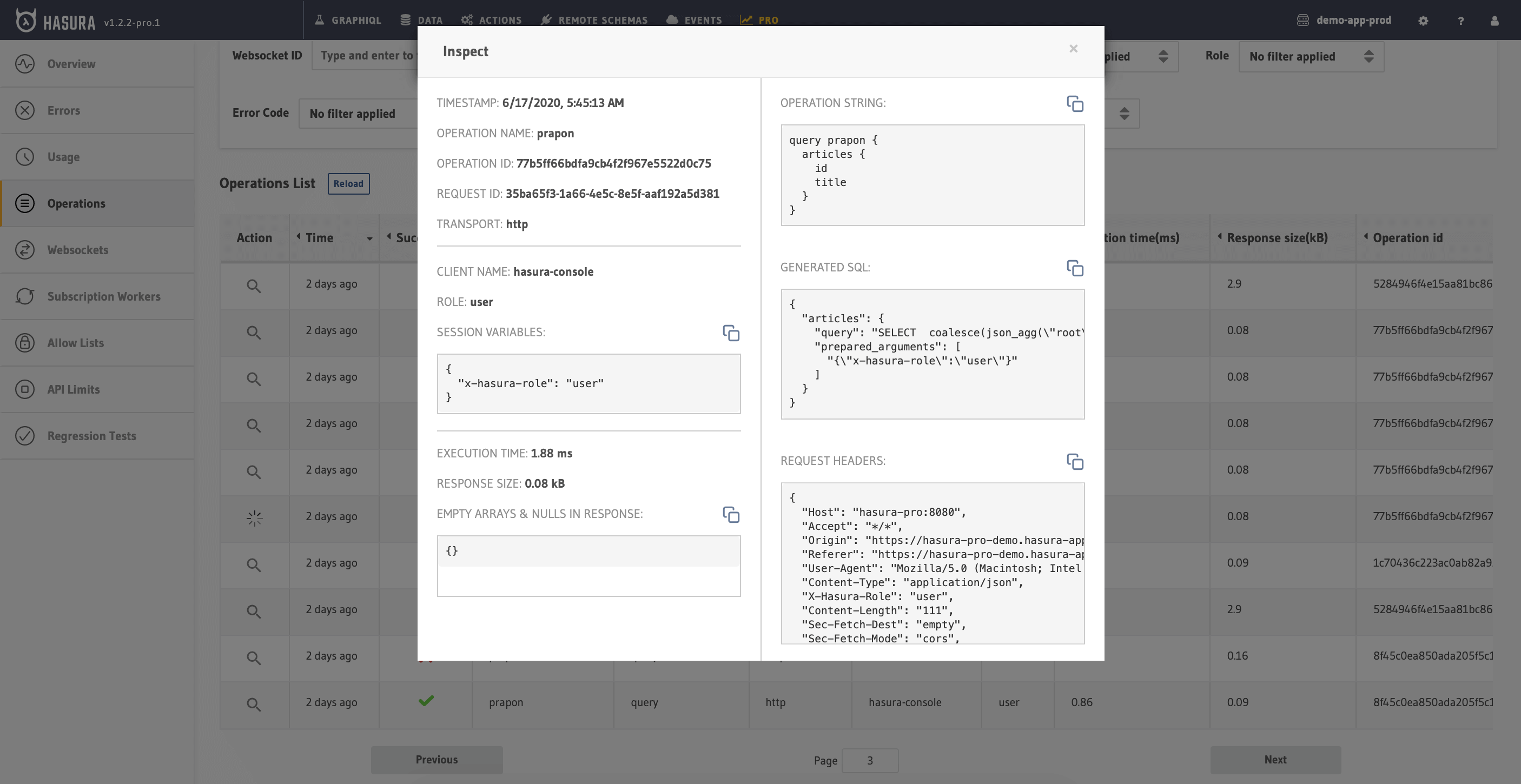Inspect the first operation row with 2.9 kB
1521x784 pixels.
(254, 285)
